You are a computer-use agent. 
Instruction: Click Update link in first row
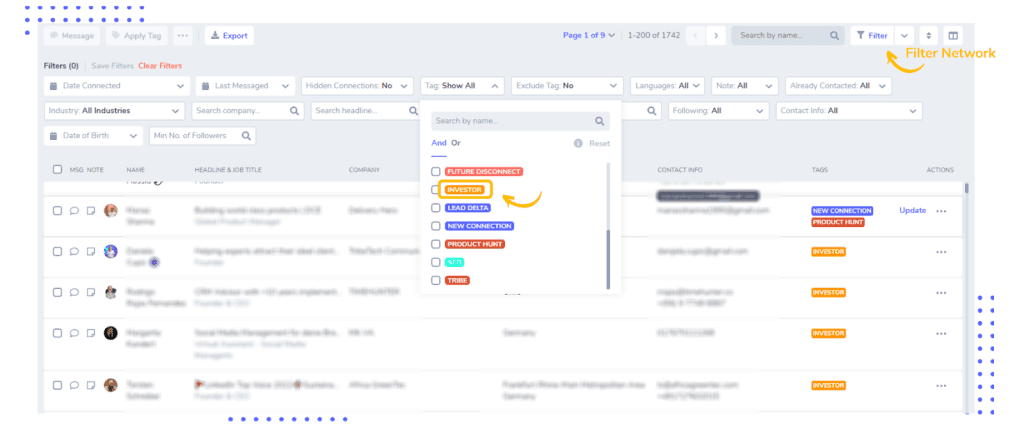tap(912, 210)
